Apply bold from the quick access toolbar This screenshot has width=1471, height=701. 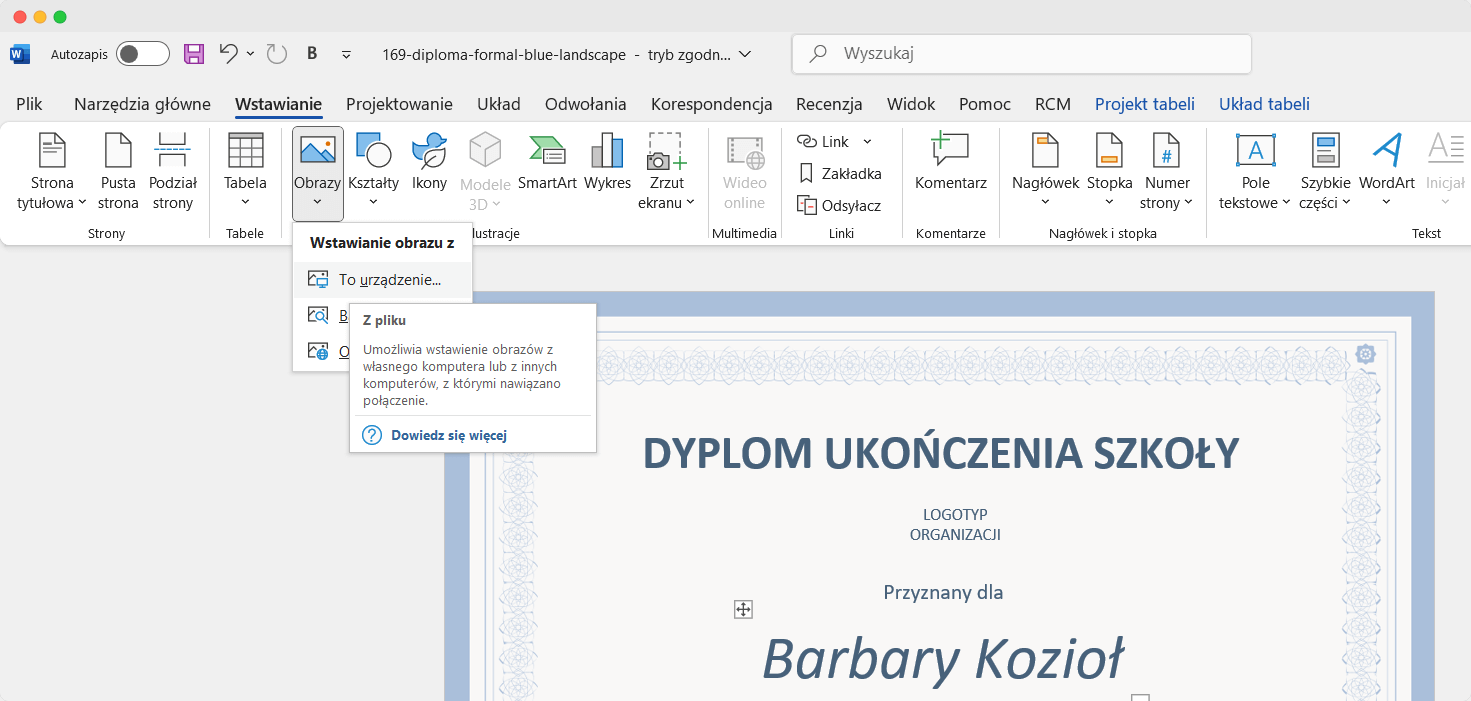click(312, 54)
